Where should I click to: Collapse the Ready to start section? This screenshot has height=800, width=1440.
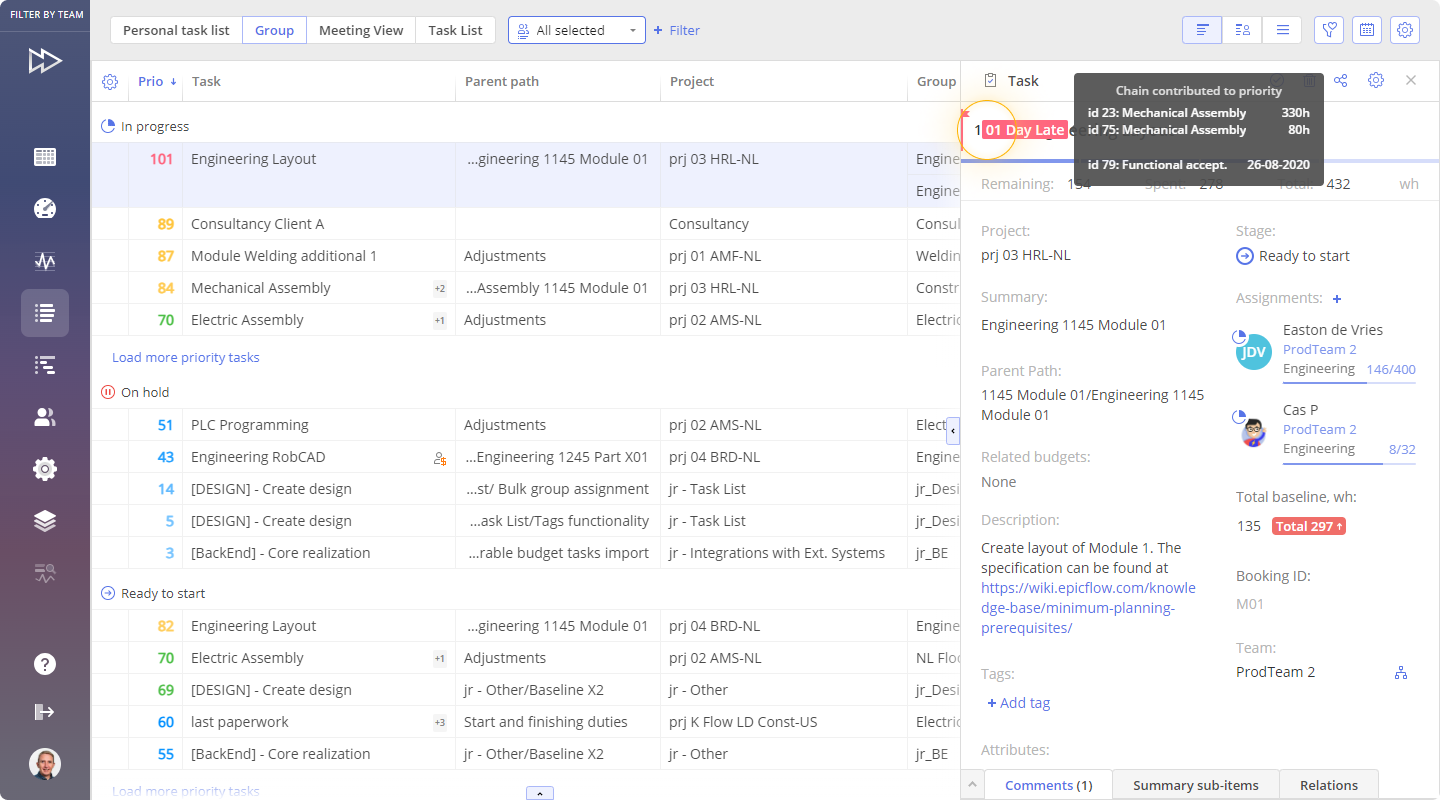point(109,594)
